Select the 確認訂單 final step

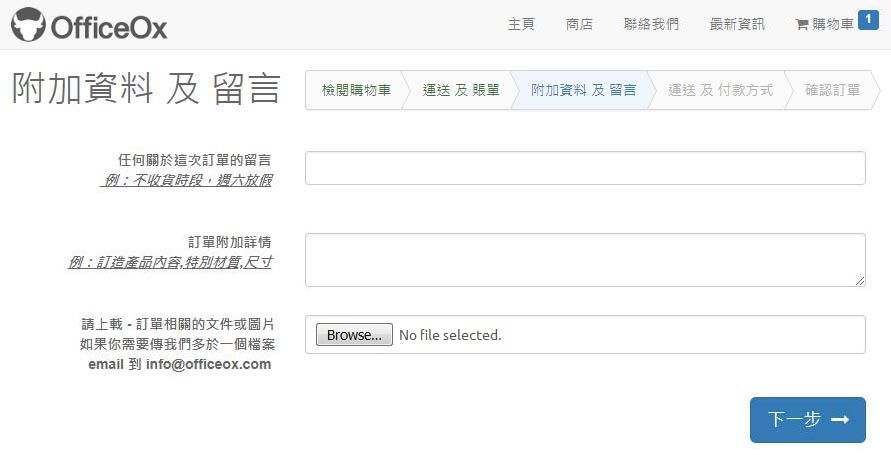coord(832,90)
